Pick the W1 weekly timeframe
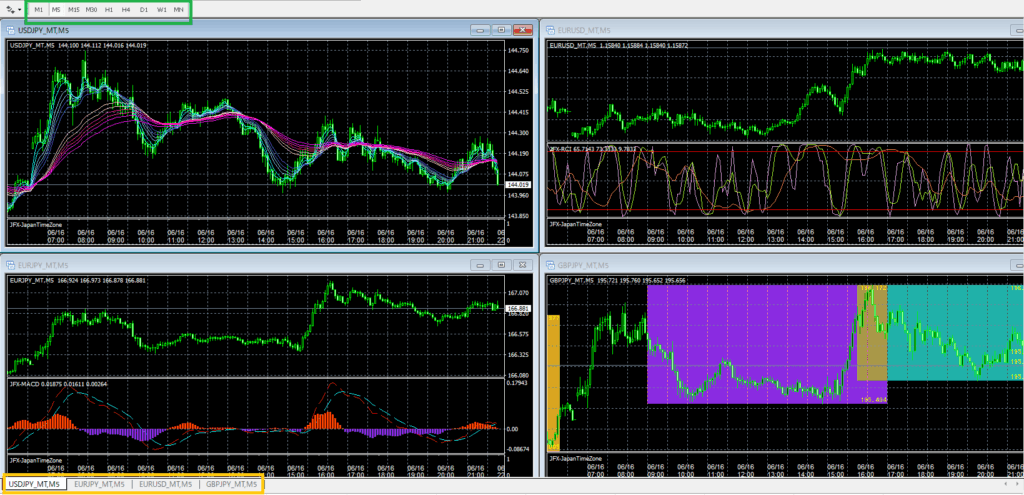Image resolution: width=1024 pixels, height=495 pixels. click(x=161, y=10)
